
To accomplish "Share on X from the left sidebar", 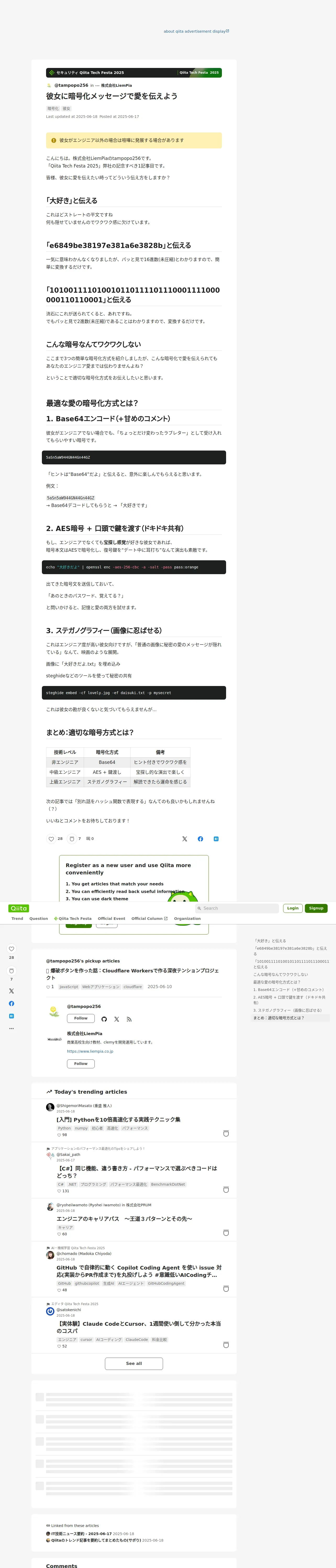I will 11,991.
